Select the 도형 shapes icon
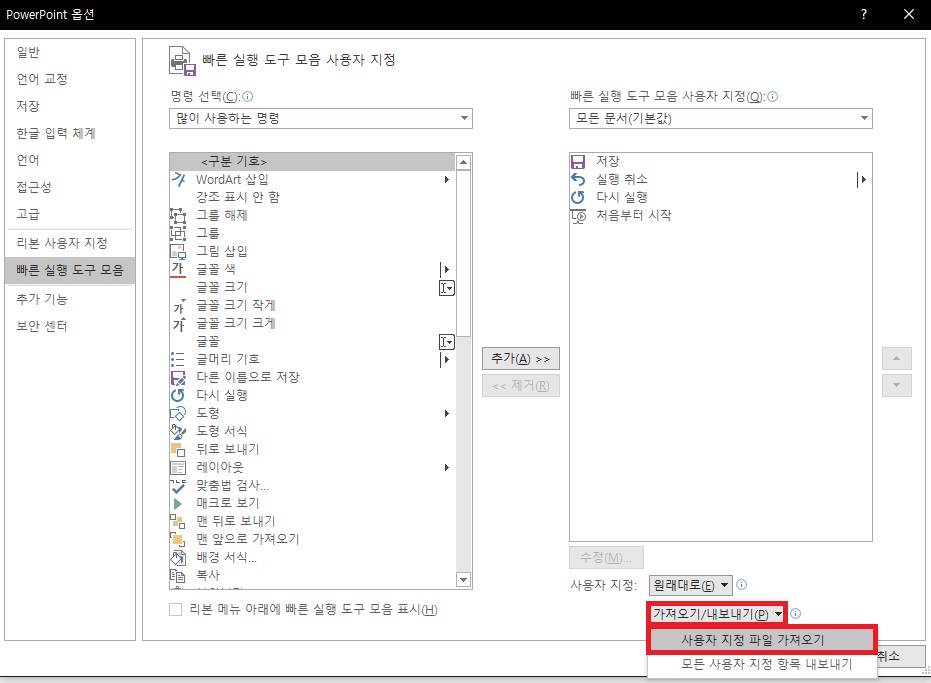Image resolution: width=931 pixels, height=683 pixels. [x=178, y=413]
